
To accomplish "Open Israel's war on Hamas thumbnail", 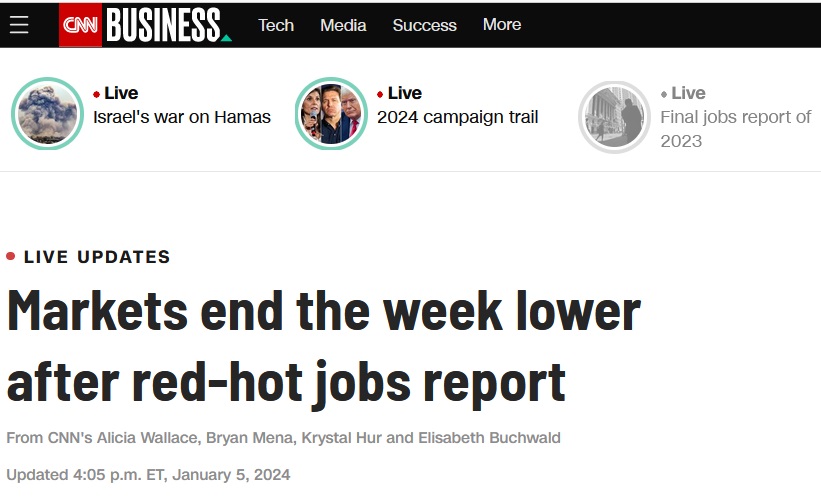I will click(x=47, y=114).
